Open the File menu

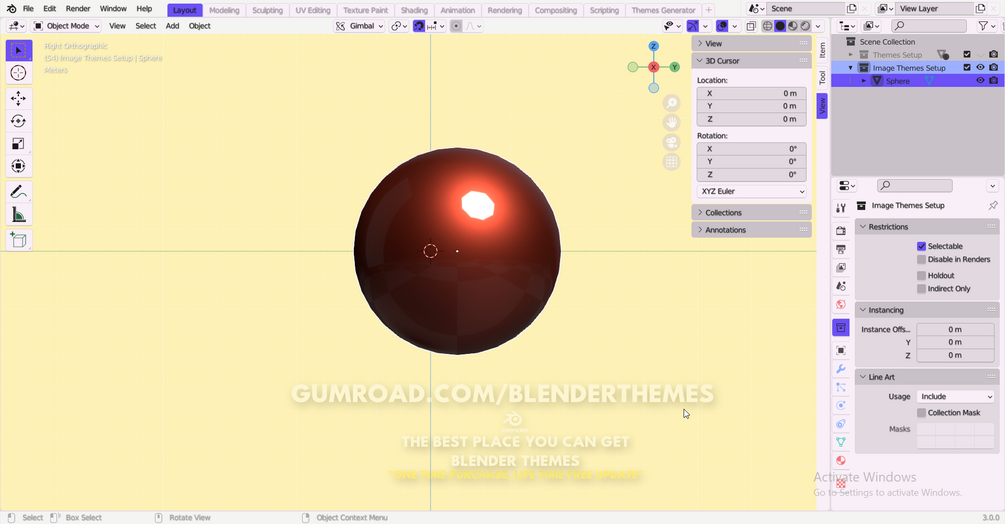click(x=28, y=9)
